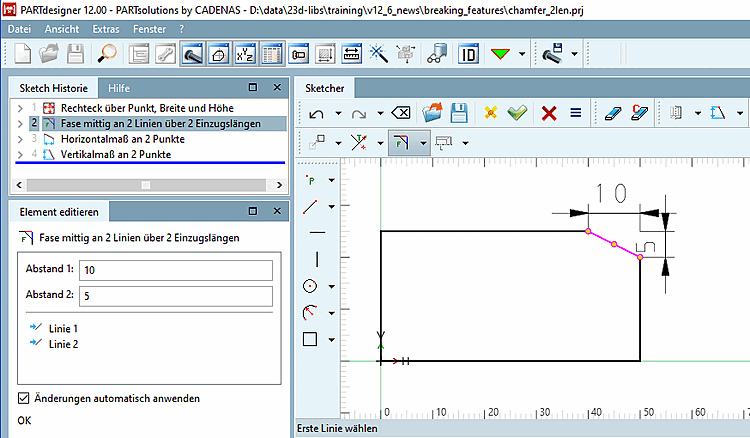Click the three-line menu icon in Sketcher

coord(575,113)
